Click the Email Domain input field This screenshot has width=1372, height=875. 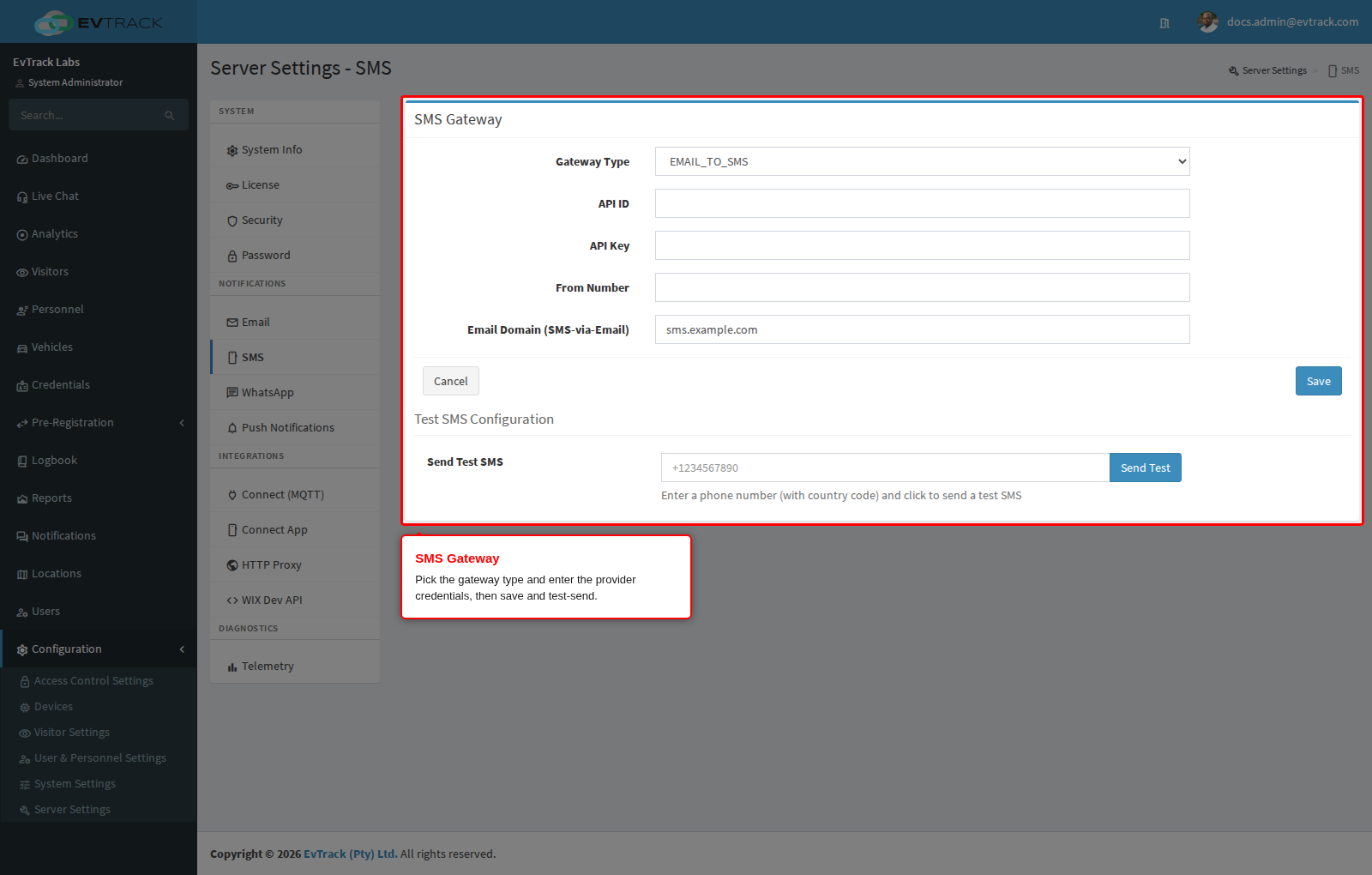click(923, 329)
